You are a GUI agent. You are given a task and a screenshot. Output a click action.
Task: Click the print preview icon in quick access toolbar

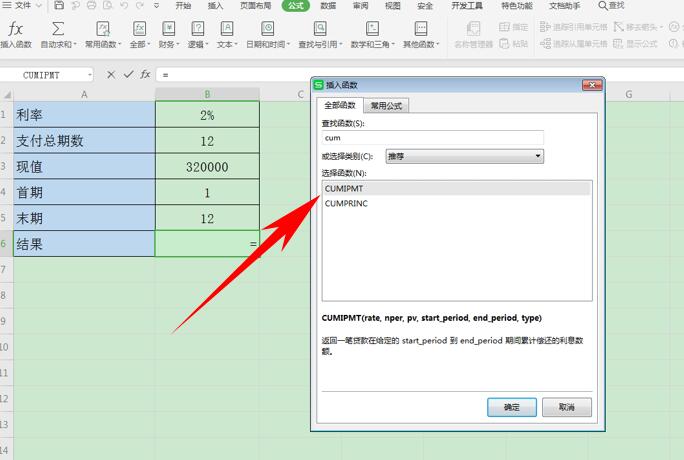tap(107, 6)
